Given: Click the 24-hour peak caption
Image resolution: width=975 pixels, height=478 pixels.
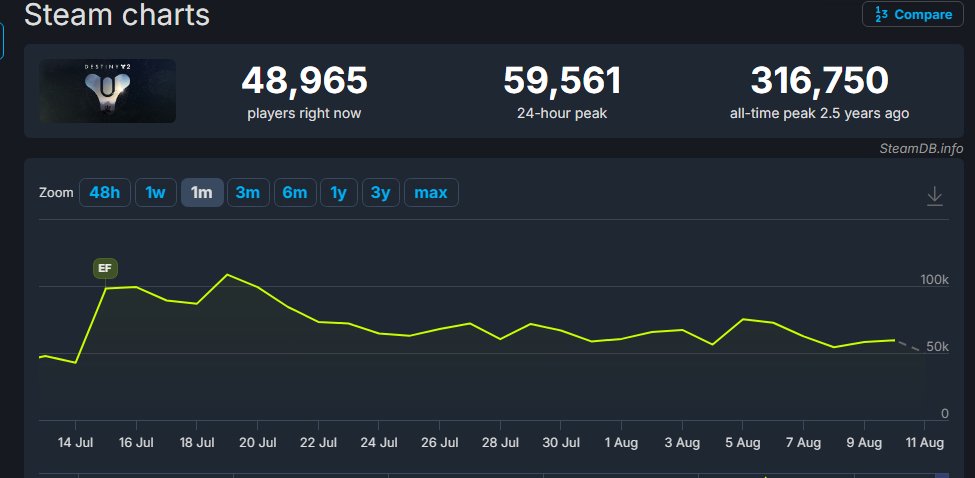Looking at the screenshot, I should 562,114.
